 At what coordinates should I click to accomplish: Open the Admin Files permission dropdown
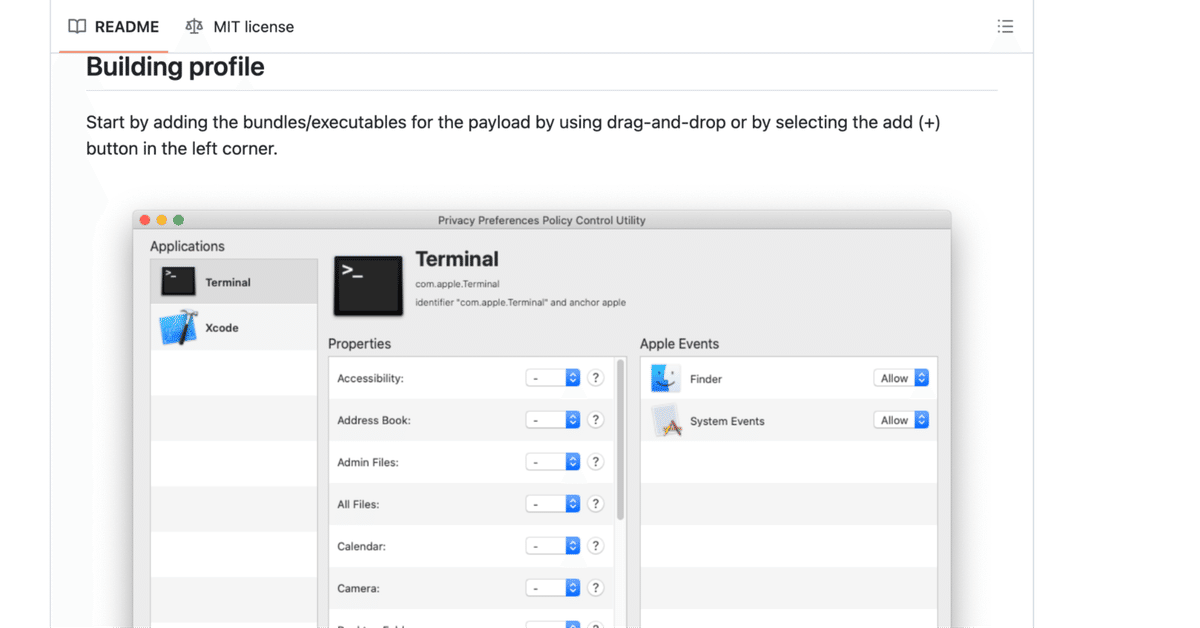pyautogui.click(x=553, y=462)
